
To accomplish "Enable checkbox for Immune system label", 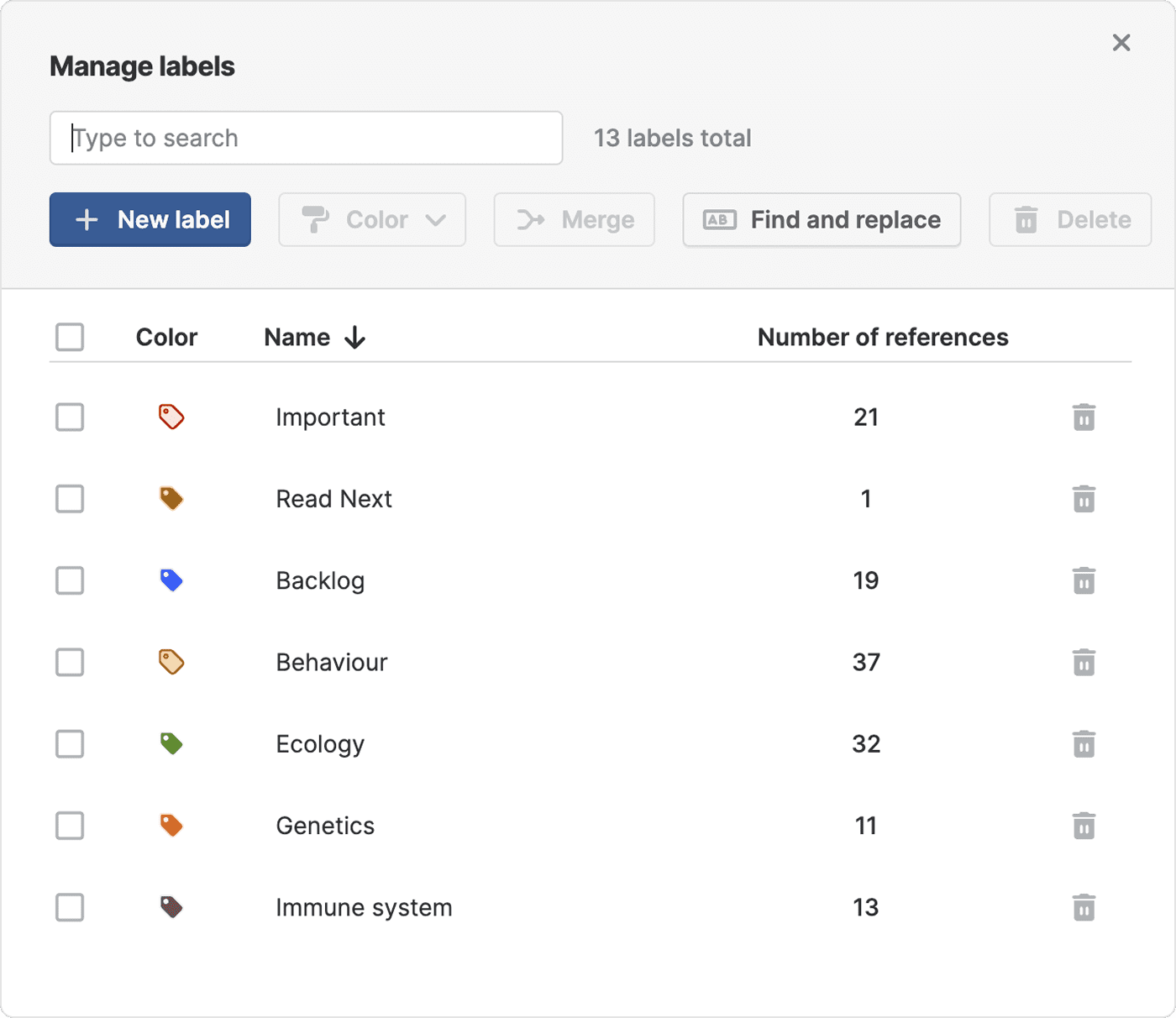I will [70, 907].
